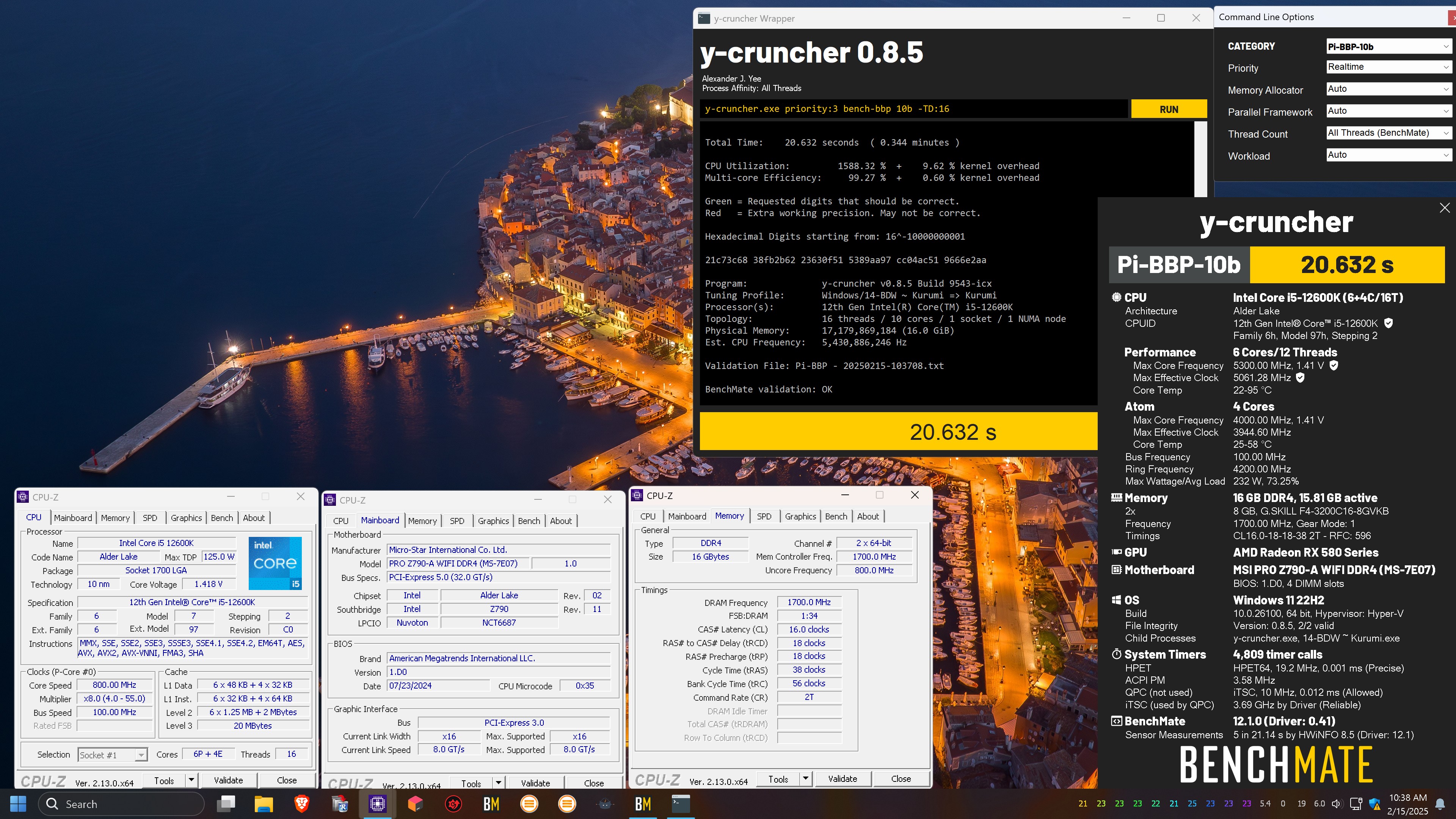This screenshot has width=1456, height=819.
Task: Open the Revo Uninstaller taskbar icon
Action: click(x=339, y=804)
